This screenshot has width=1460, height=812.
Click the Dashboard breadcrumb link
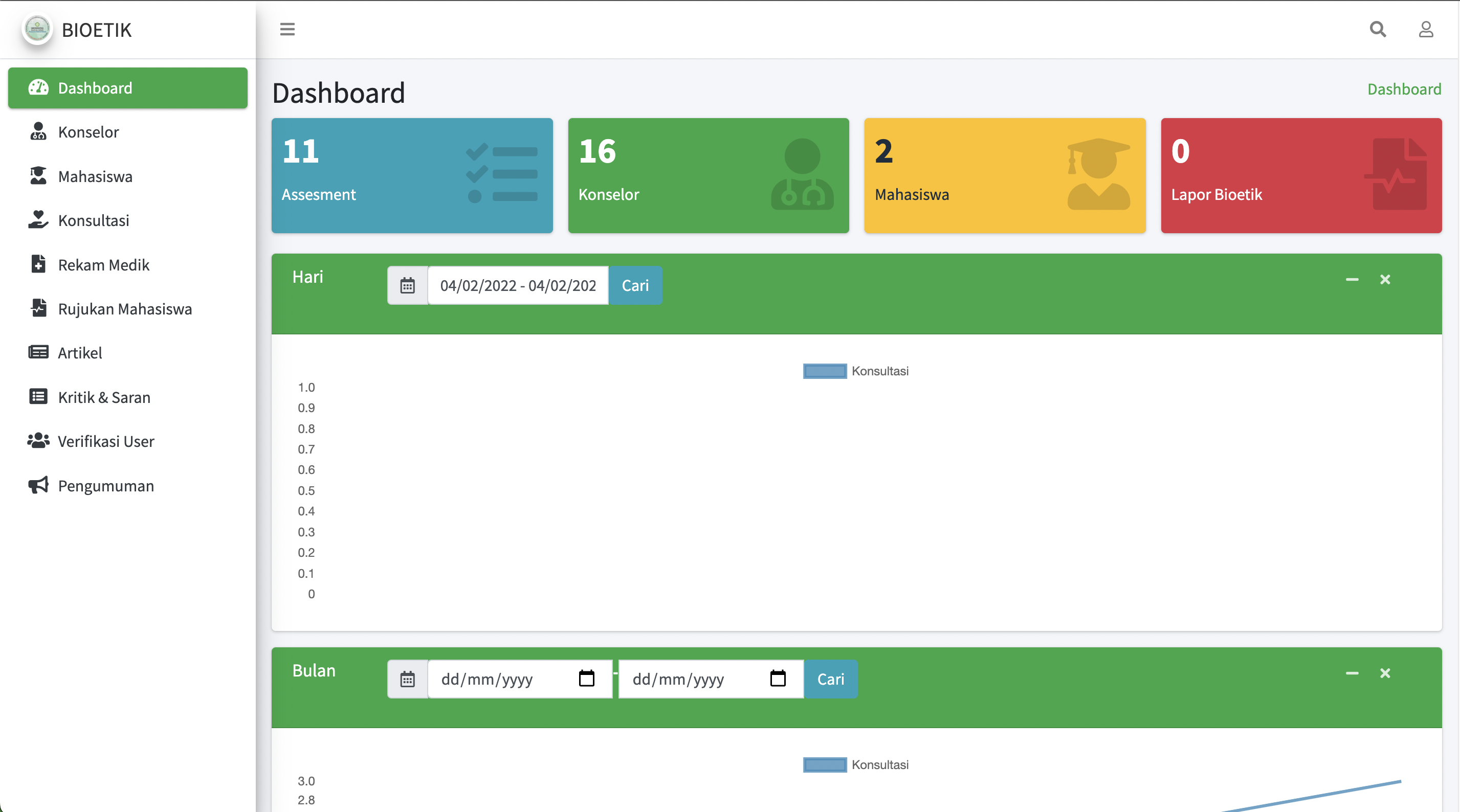1404,89
